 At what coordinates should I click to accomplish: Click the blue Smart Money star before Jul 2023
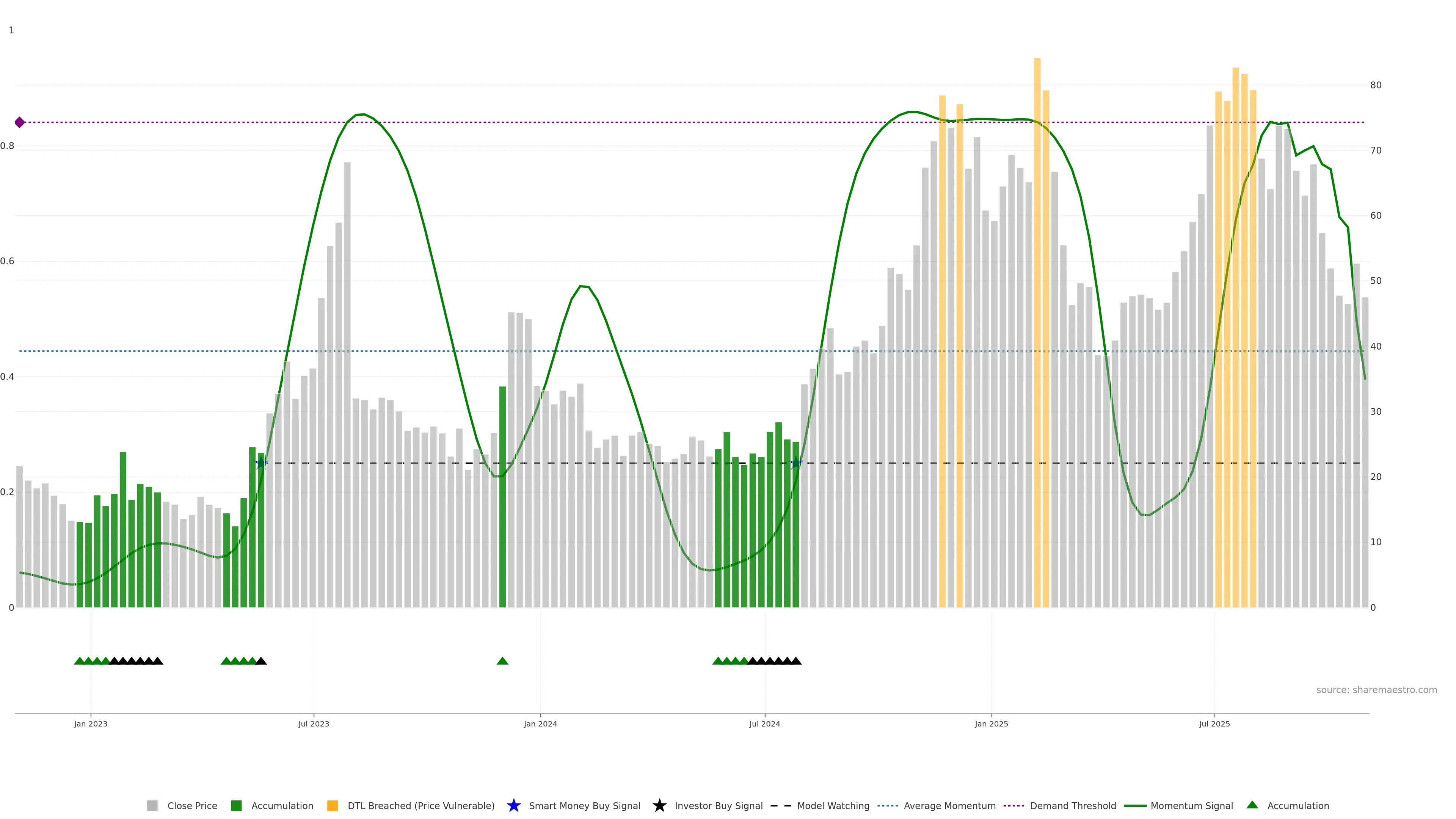click(261, 463)
